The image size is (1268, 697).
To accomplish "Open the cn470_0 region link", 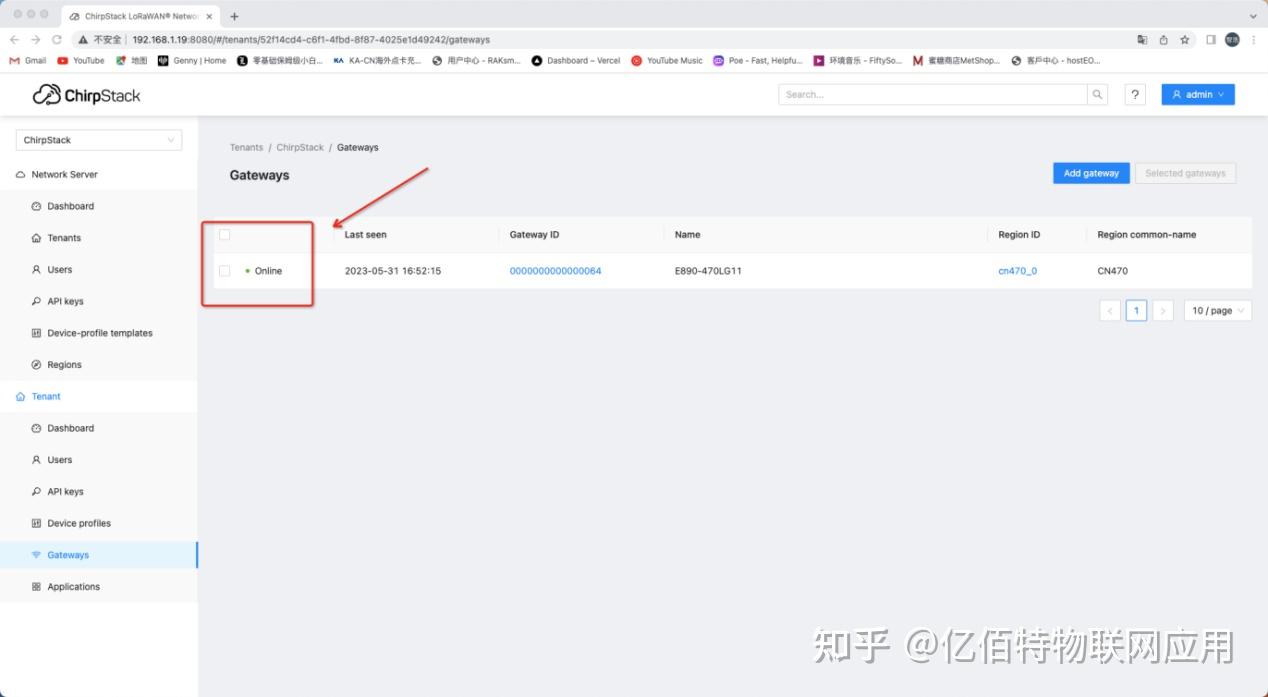I will click(x=1016, y=270).
